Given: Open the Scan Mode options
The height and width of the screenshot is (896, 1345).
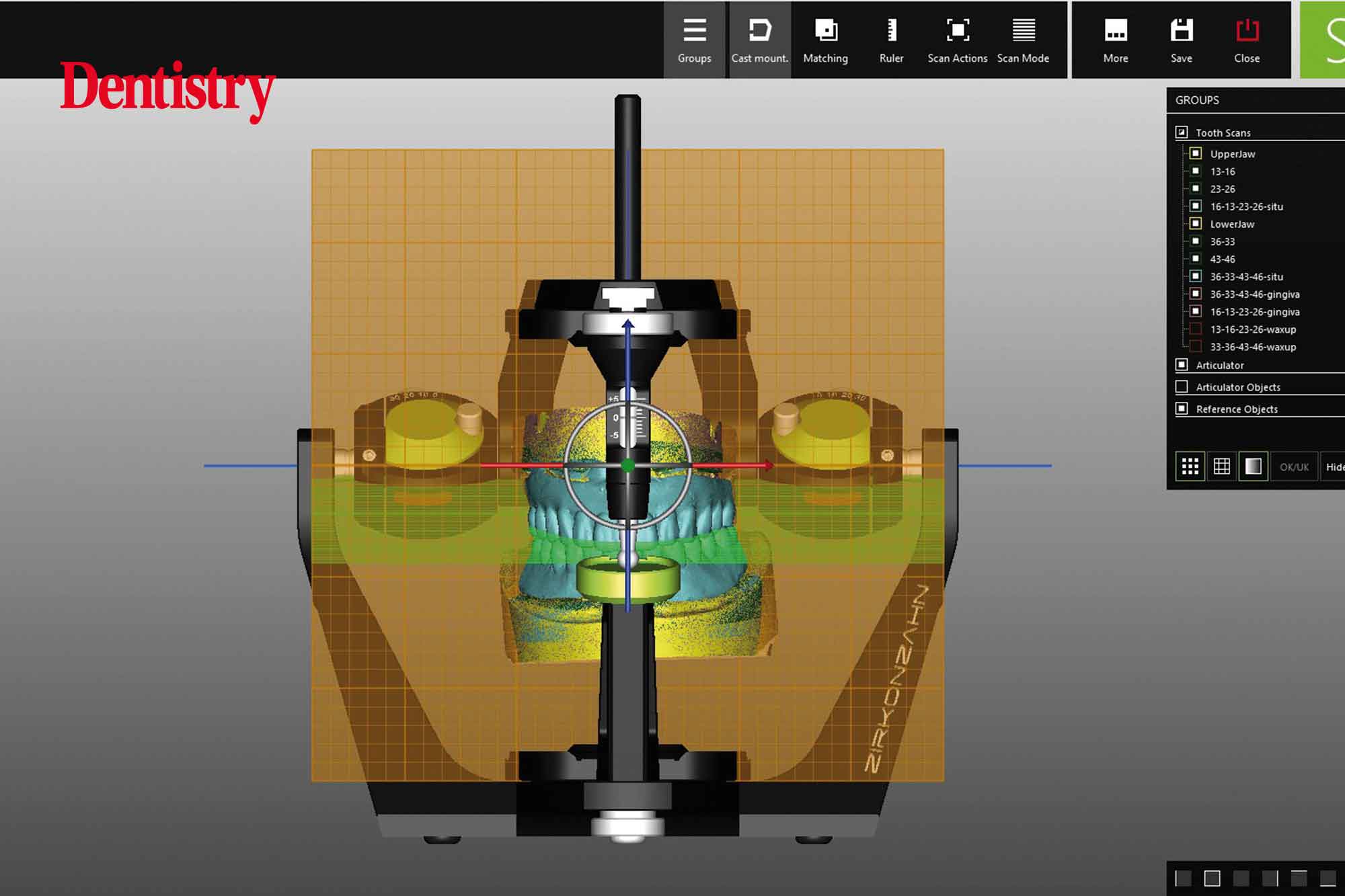Looking at the screenshot, I should (x=1023, y=40).
